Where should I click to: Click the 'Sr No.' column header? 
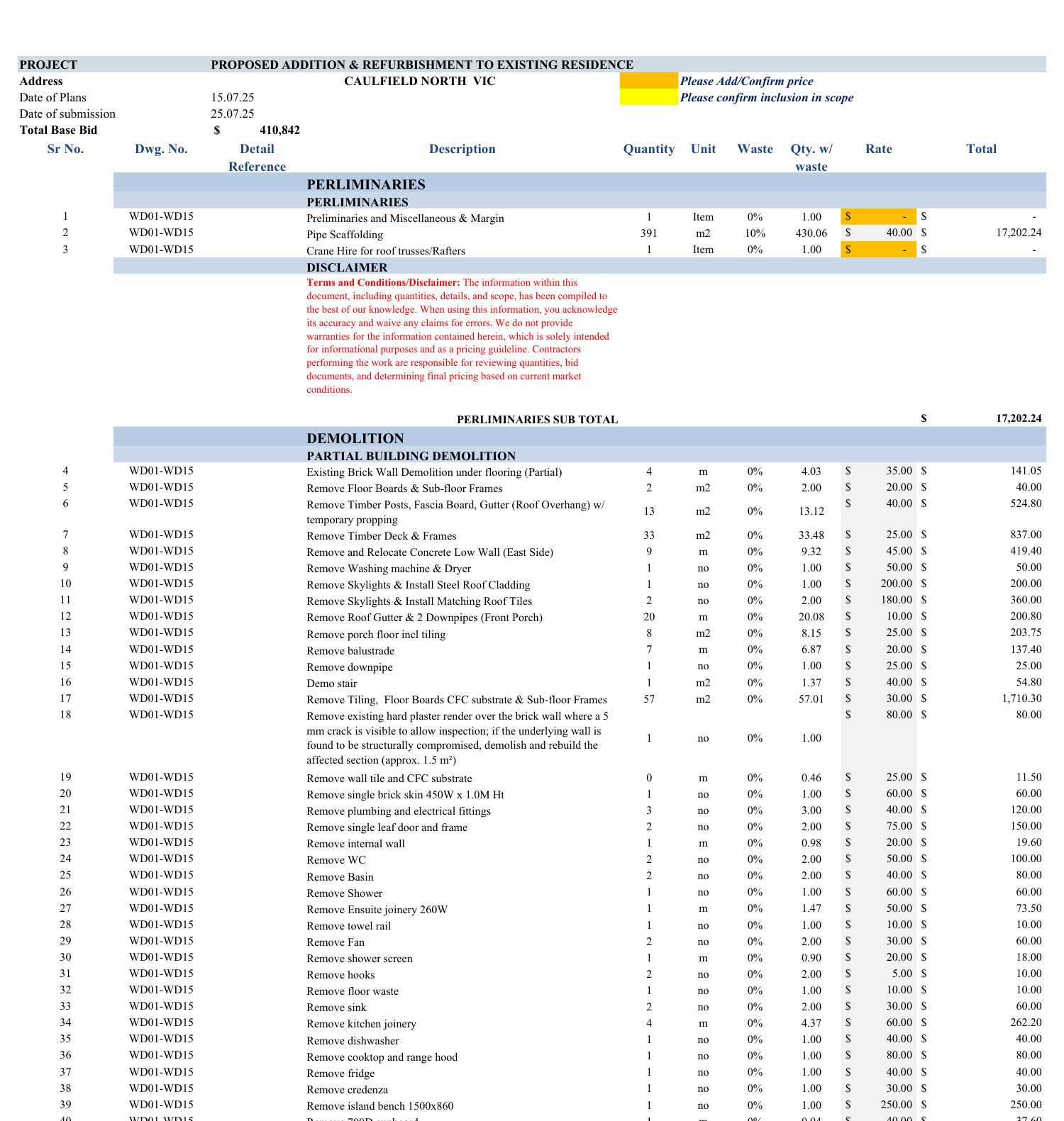coord(65,149)
